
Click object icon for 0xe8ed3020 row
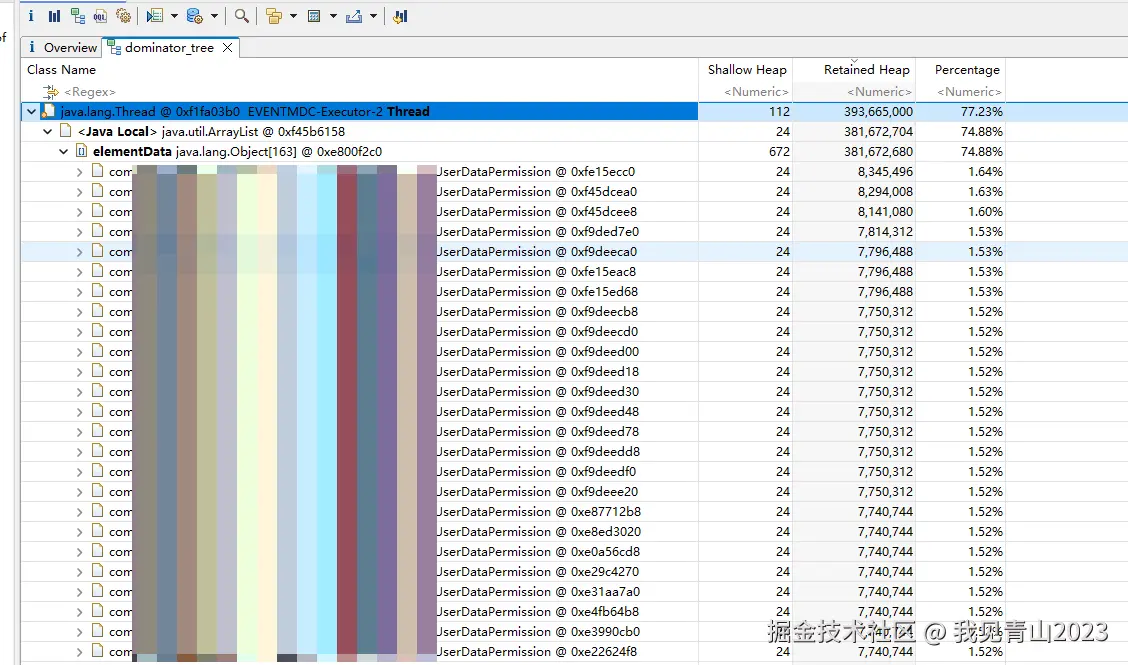[x=98, y=531]
